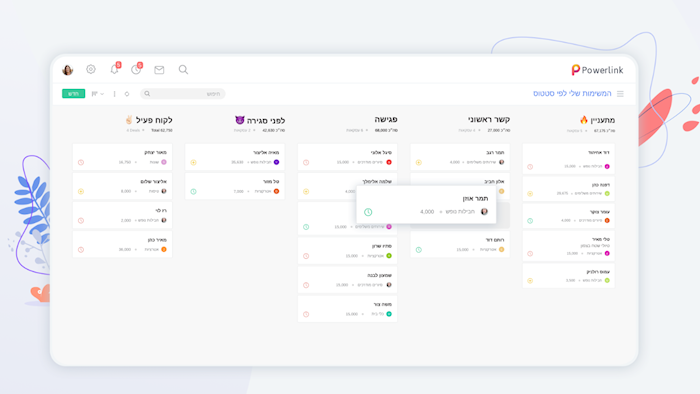Click the לפני סגירה column heading
Image resolution: width=700 pixels, height=394 pixels.
click(260, 120)
